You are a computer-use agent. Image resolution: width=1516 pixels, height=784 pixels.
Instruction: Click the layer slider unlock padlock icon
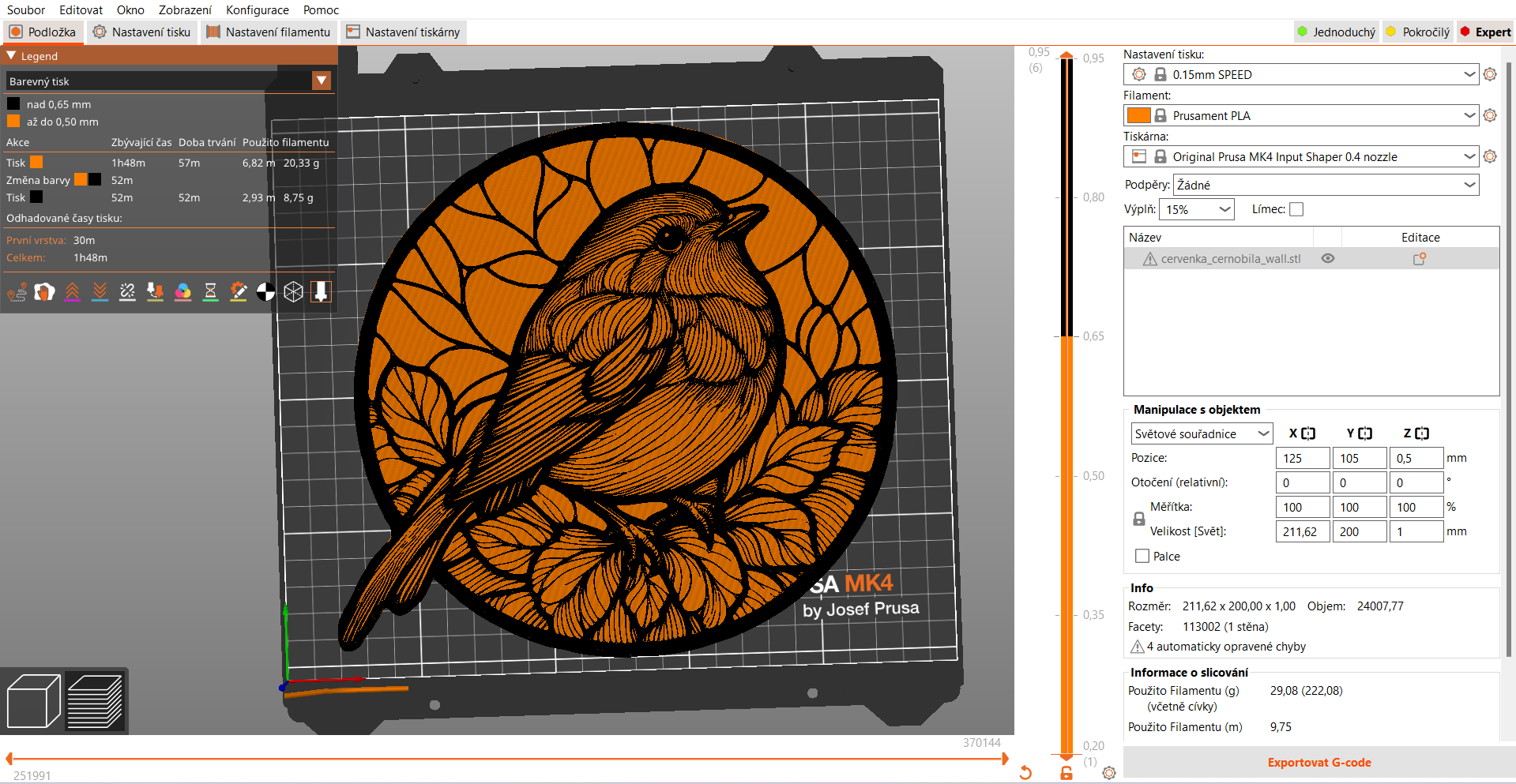tap(1066, 773)
